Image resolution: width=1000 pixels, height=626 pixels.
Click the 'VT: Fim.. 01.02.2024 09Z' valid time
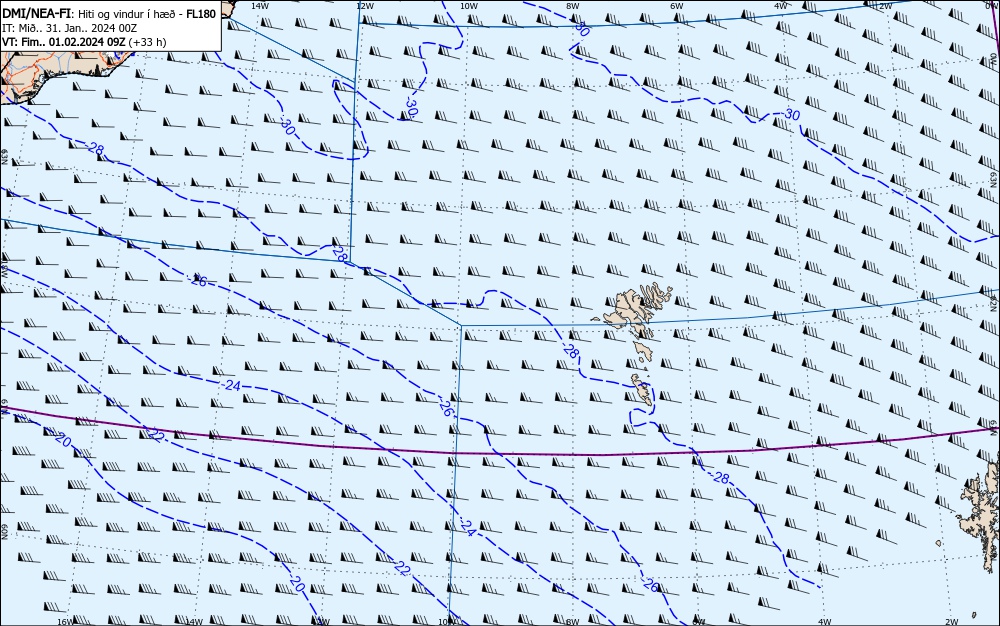[x=64, y=42]
